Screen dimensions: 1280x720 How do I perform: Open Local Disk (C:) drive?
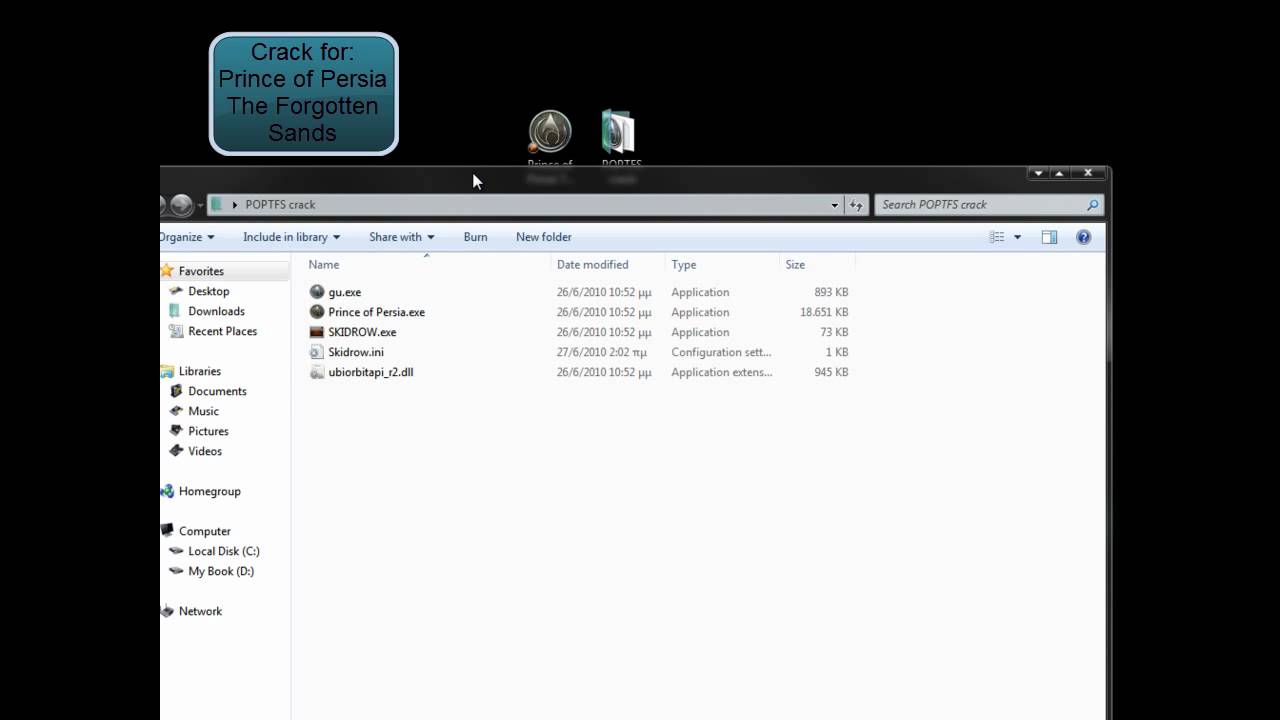[x=223, y=551]
